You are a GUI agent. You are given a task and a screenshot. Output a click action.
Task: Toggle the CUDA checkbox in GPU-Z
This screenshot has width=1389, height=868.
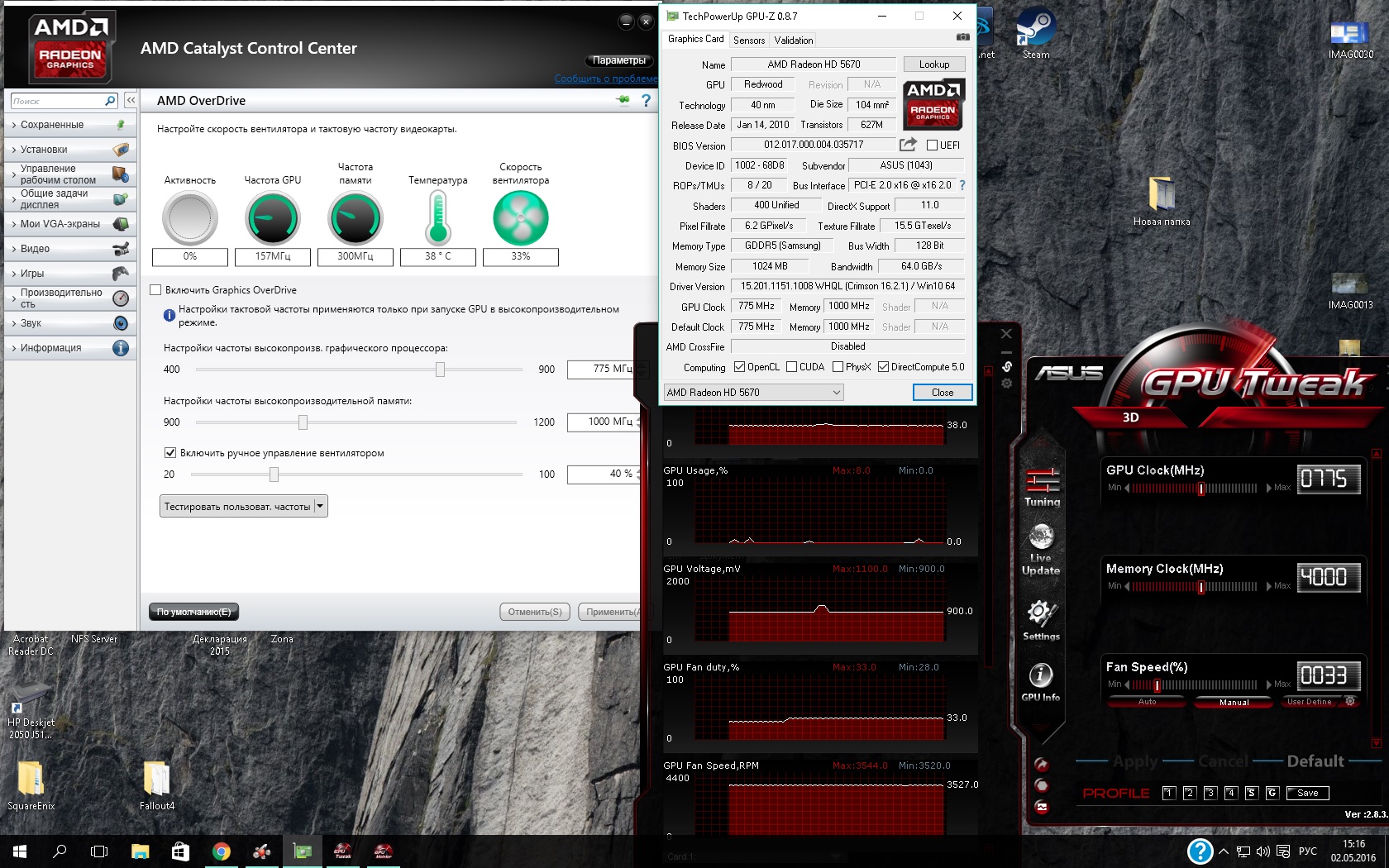point(791,367)
